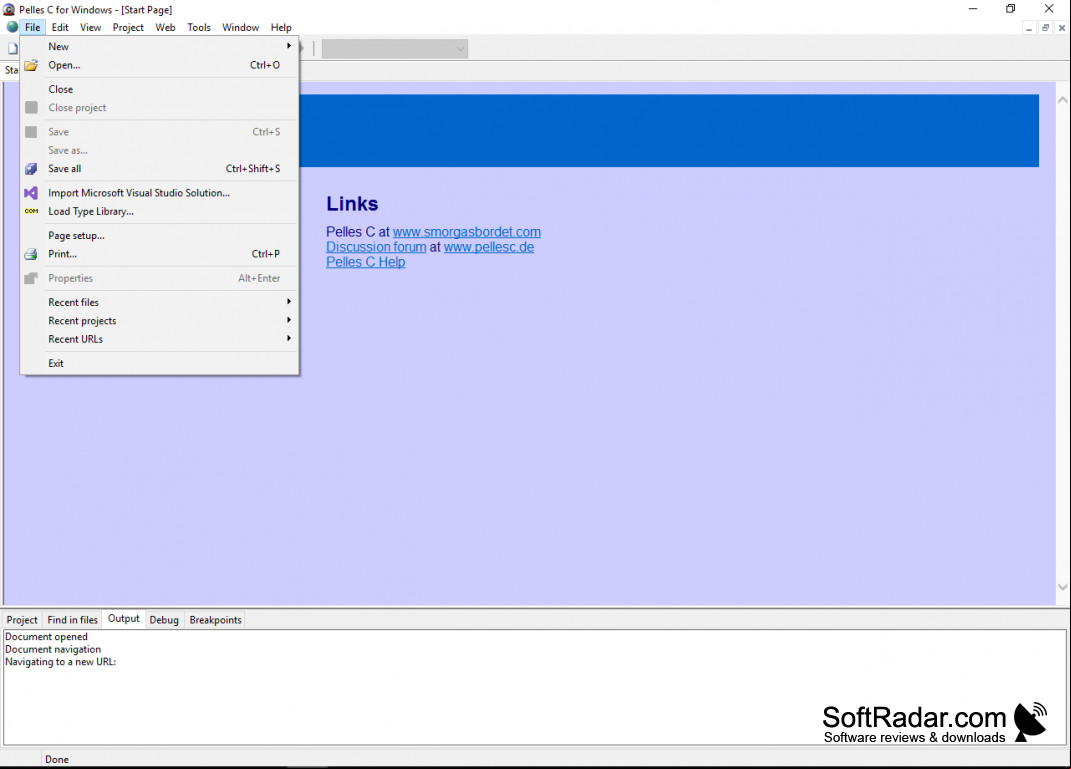Click the 'Document navigation' output line
1071x769 pixels.
pos(53,649)
